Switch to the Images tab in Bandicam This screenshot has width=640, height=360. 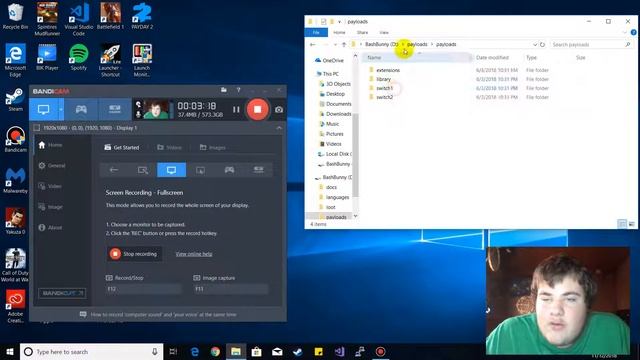(x=213, y=147)
